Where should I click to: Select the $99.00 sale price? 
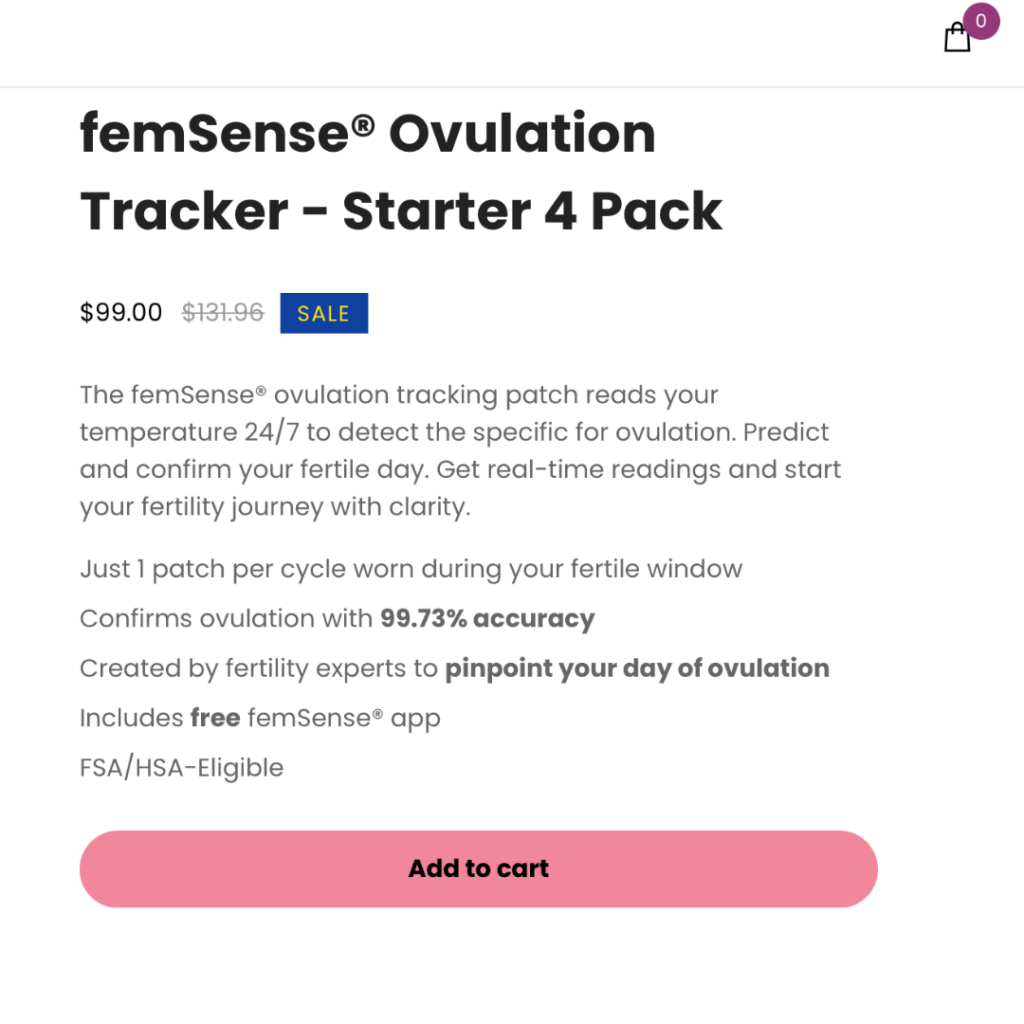[121, 312]
